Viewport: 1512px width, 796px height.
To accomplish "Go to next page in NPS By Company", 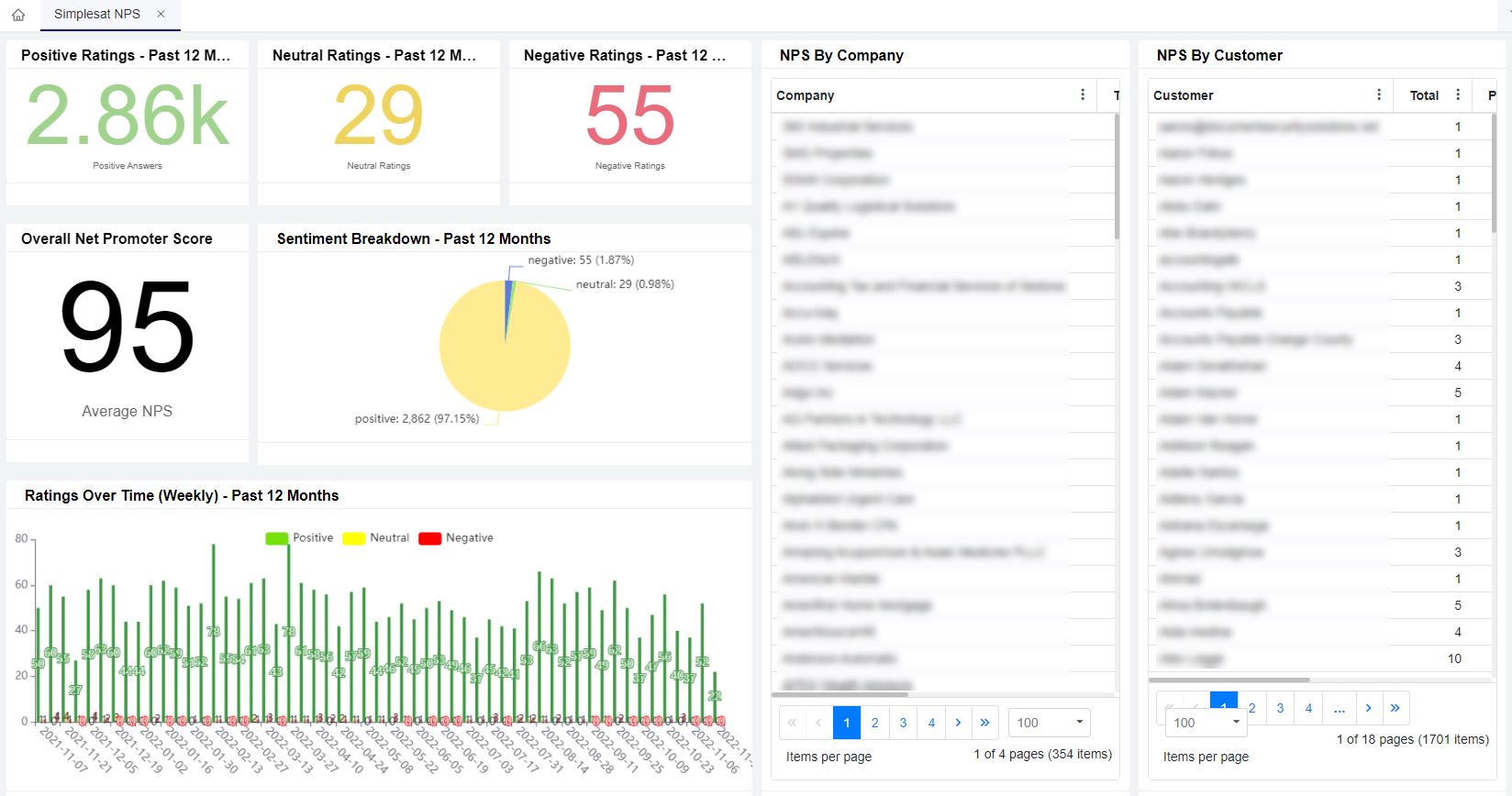I will coord(958,723).
